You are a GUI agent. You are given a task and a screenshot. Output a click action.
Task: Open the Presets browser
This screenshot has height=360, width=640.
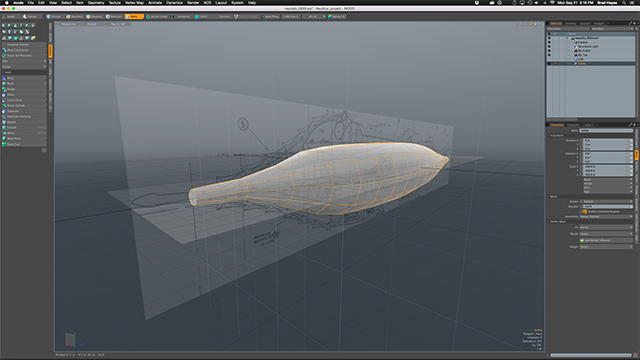tap(31, 17)
